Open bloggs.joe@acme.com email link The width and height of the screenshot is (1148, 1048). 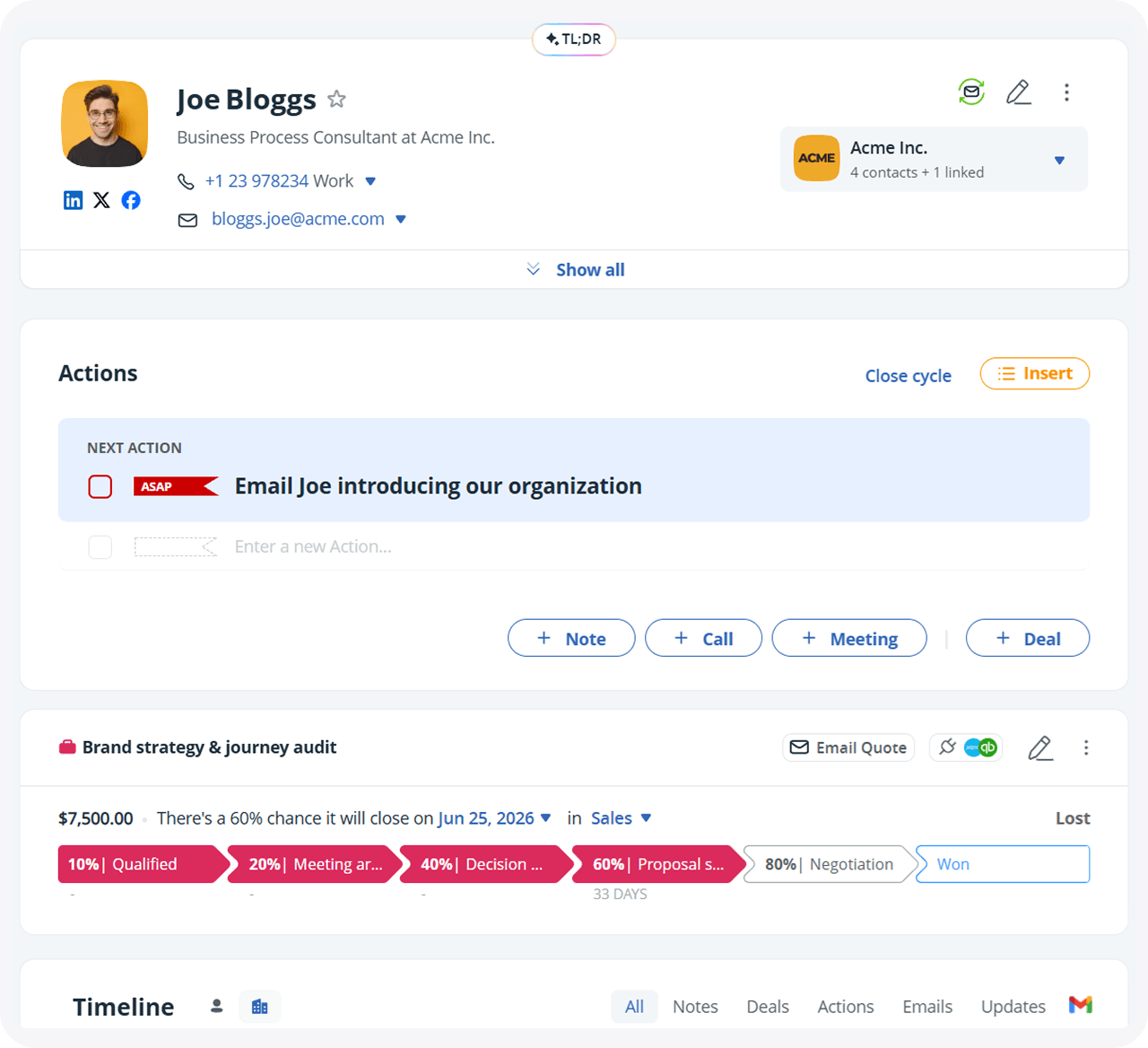pyautogui.click(x=298, y=219)
